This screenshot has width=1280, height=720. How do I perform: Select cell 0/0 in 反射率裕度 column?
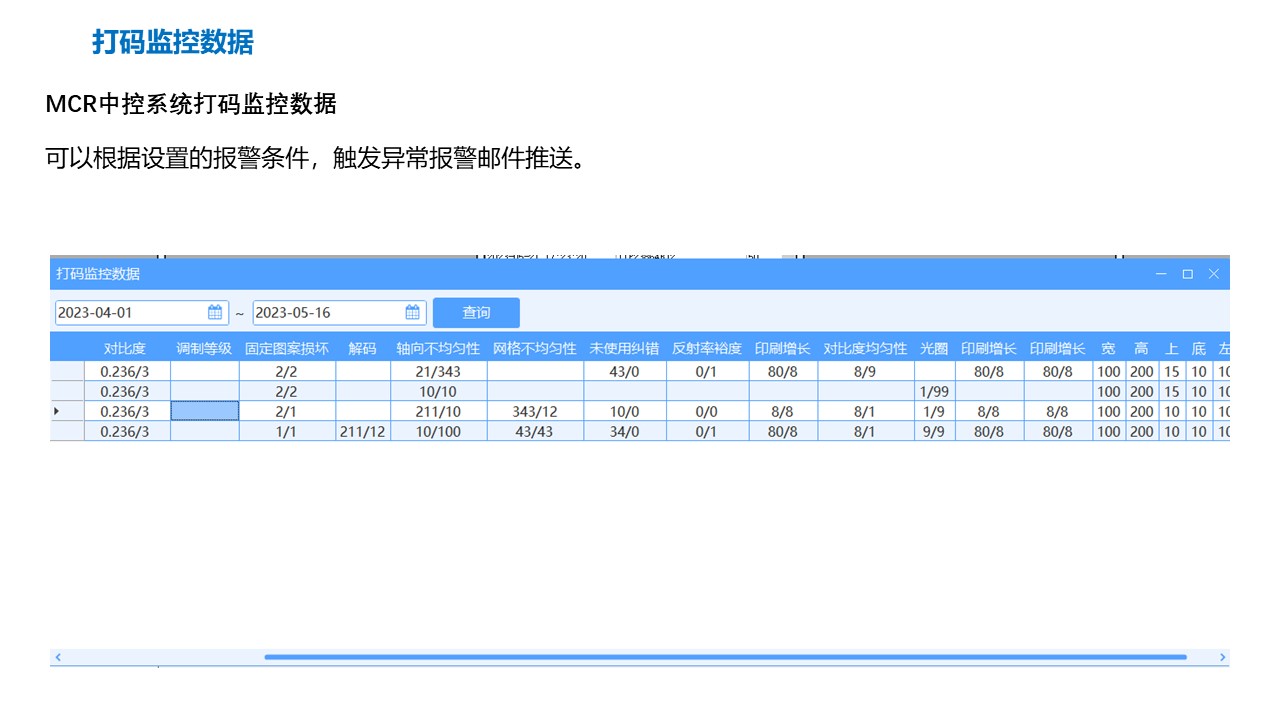coord(707,411)
